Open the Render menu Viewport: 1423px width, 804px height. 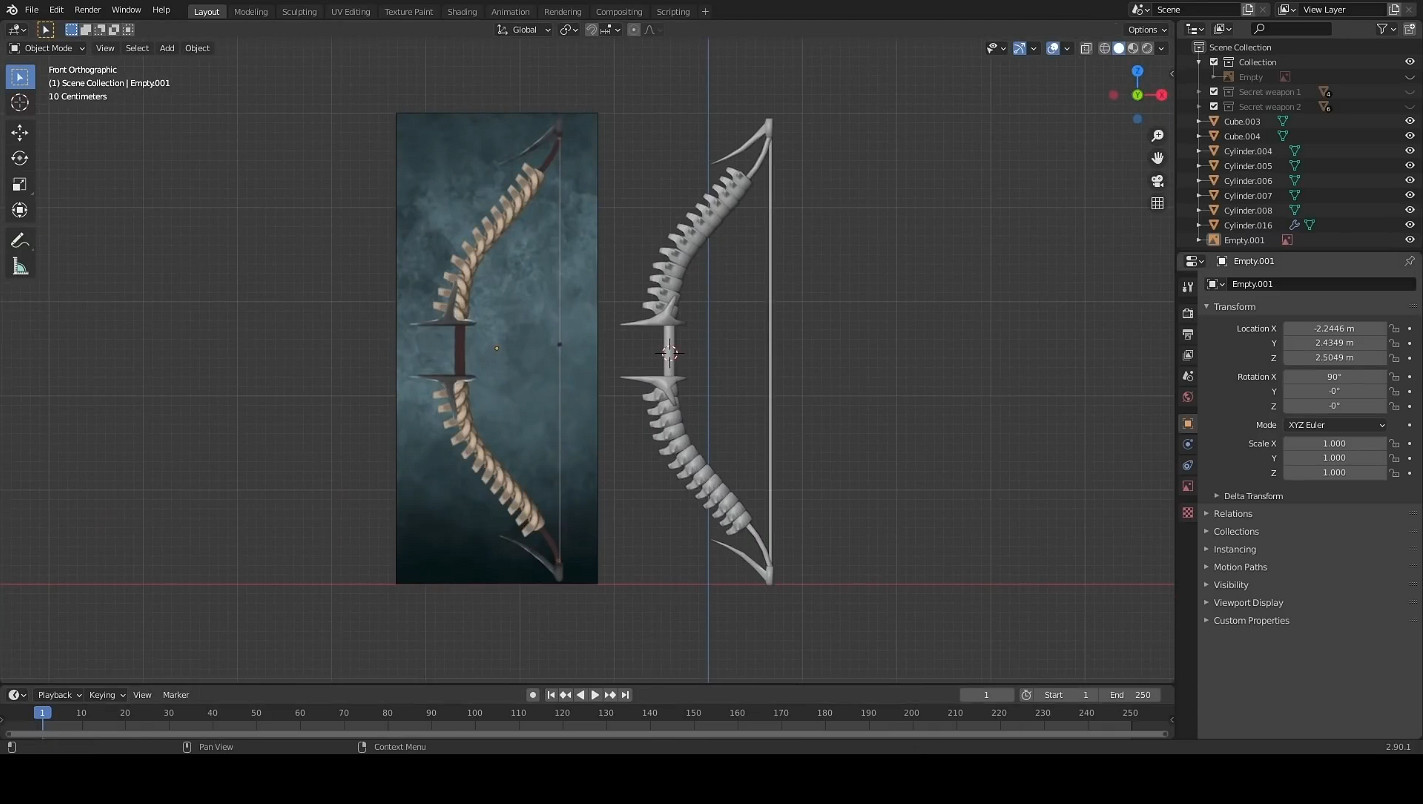coord(87,10)
